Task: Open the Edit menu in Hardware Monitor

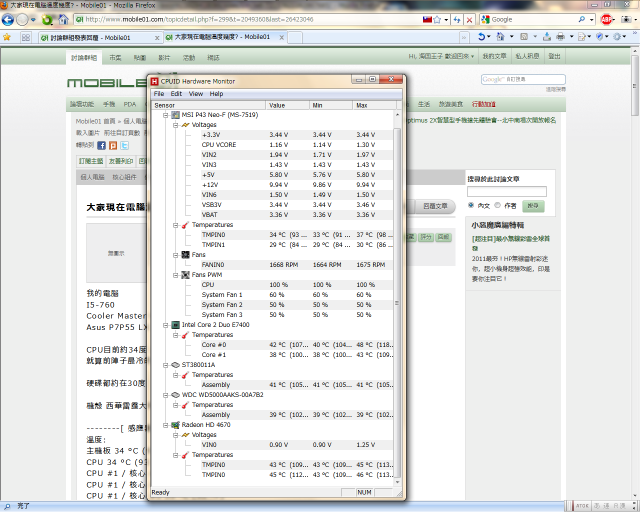Action: [176, 94]
